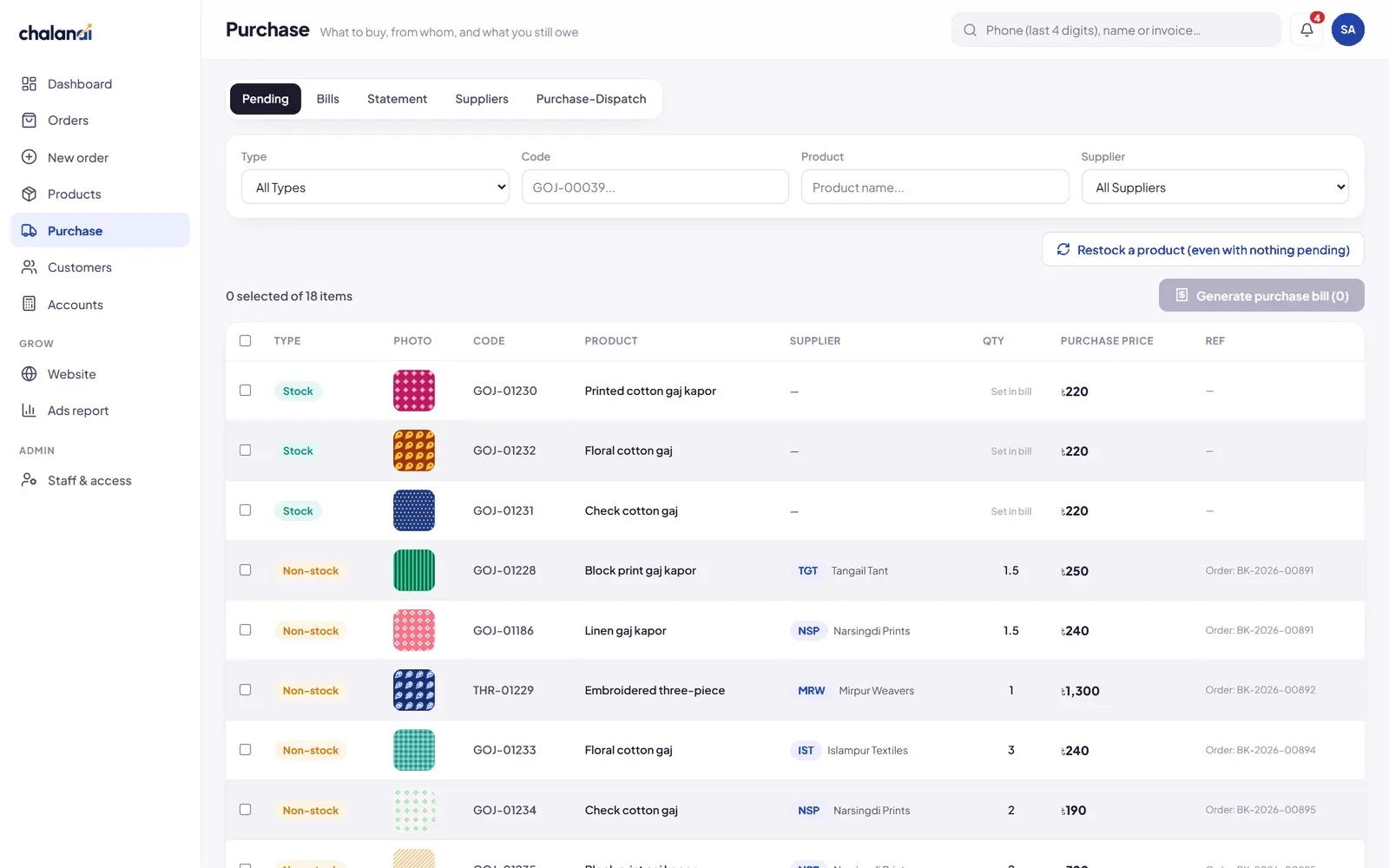Click the Website globe icon
1389x868 pixels.
[29, 374]
